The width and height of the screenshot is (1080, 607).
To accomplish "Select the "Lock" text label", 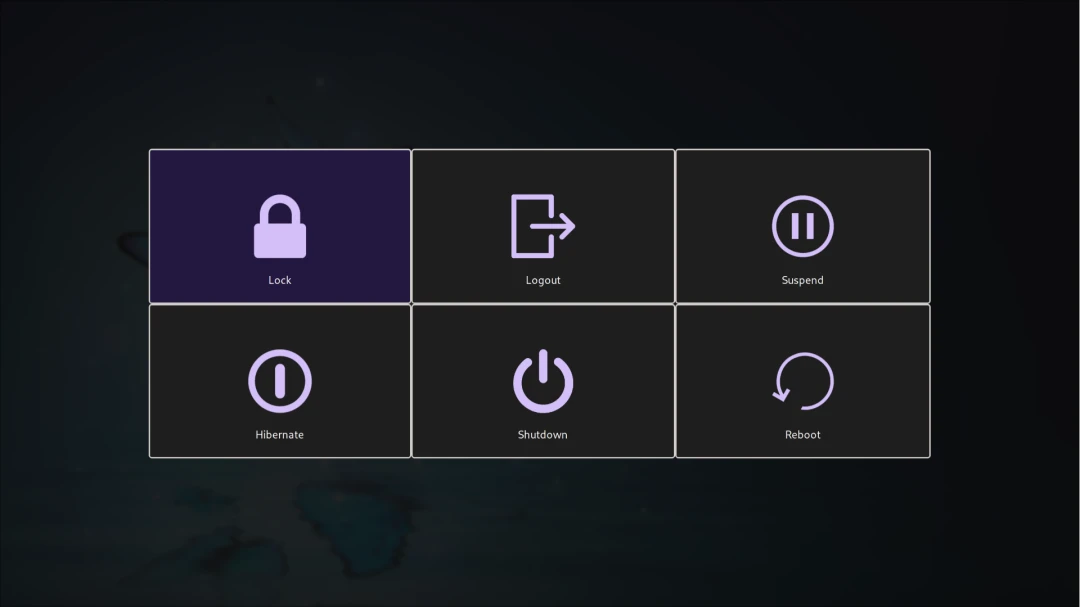I will pyautogui.click(x=280, y=280).
